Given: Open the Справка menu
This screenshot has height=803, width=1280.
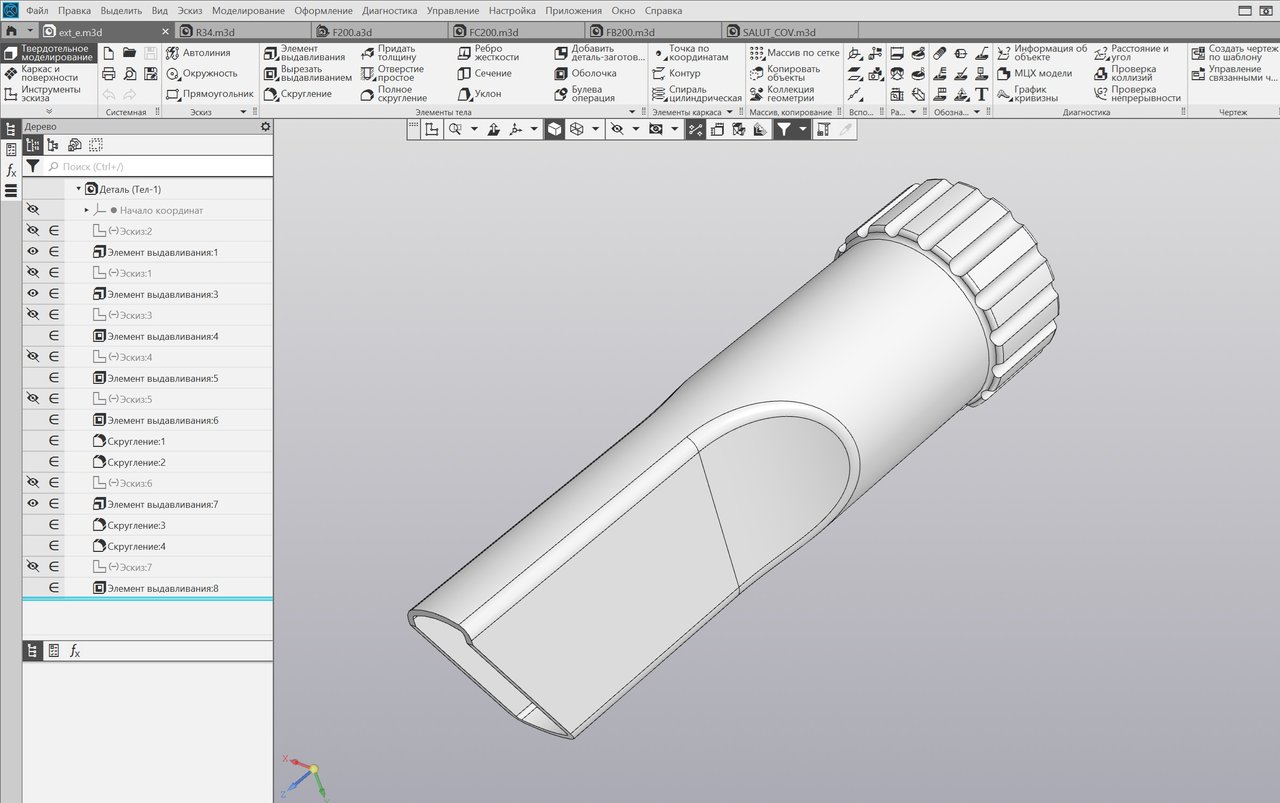Looking at the screenshot, I should click(663, 11).
